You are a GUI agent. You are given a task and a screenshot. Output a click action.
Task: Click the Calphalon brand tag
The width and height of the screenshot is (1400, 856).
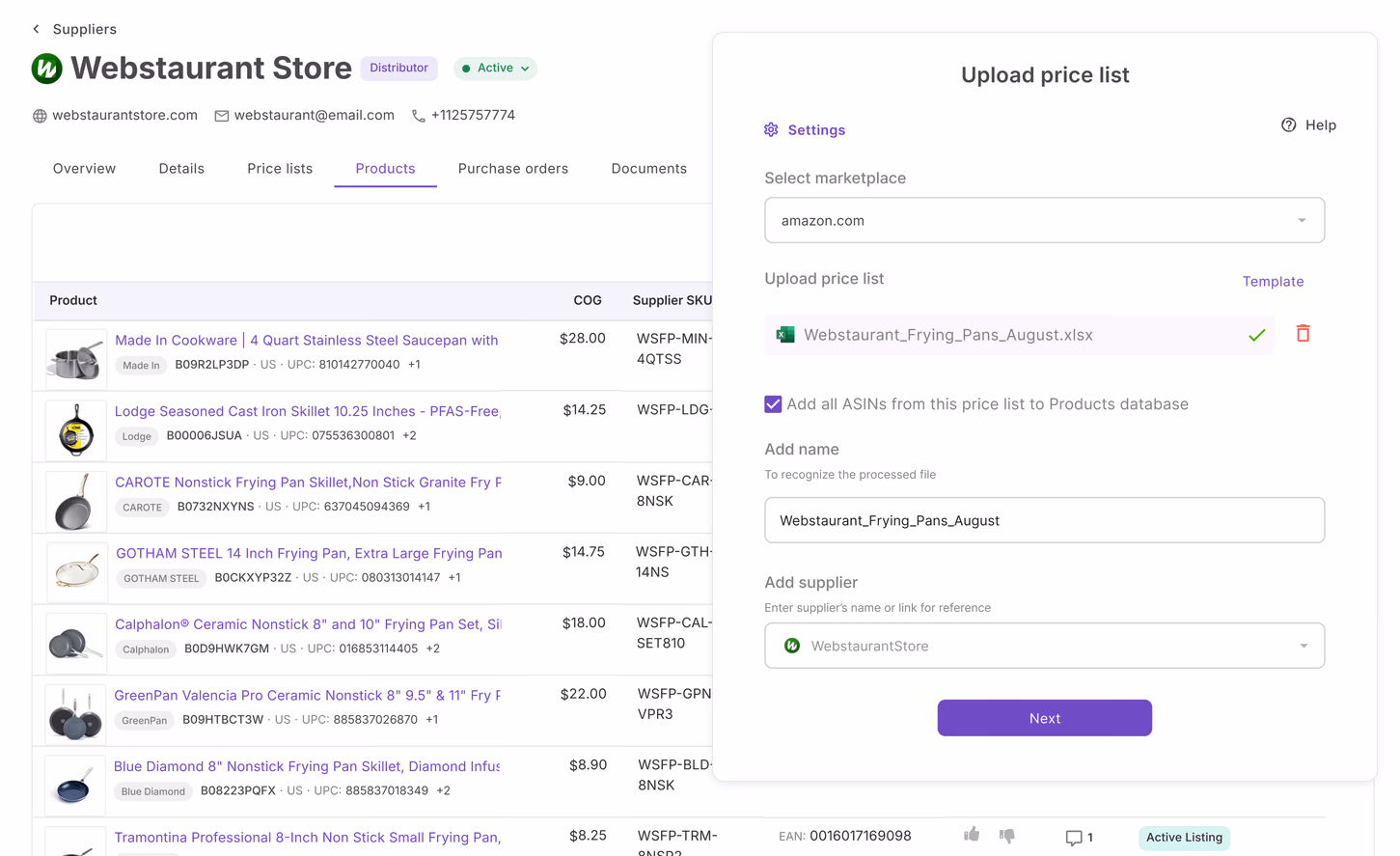(146, 649)
